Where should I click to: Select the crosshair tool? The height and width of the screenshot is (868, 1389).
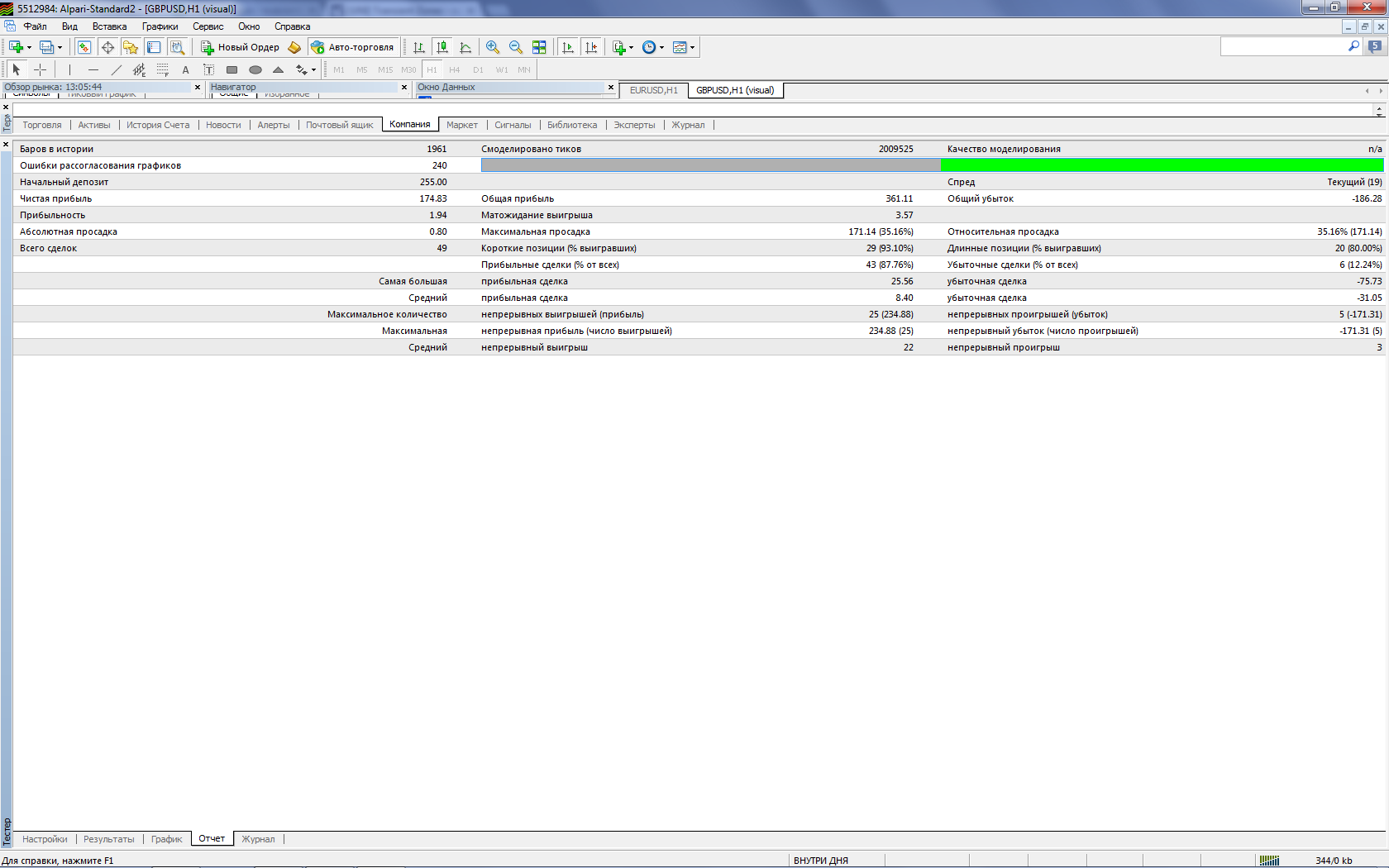click(40, 69)
